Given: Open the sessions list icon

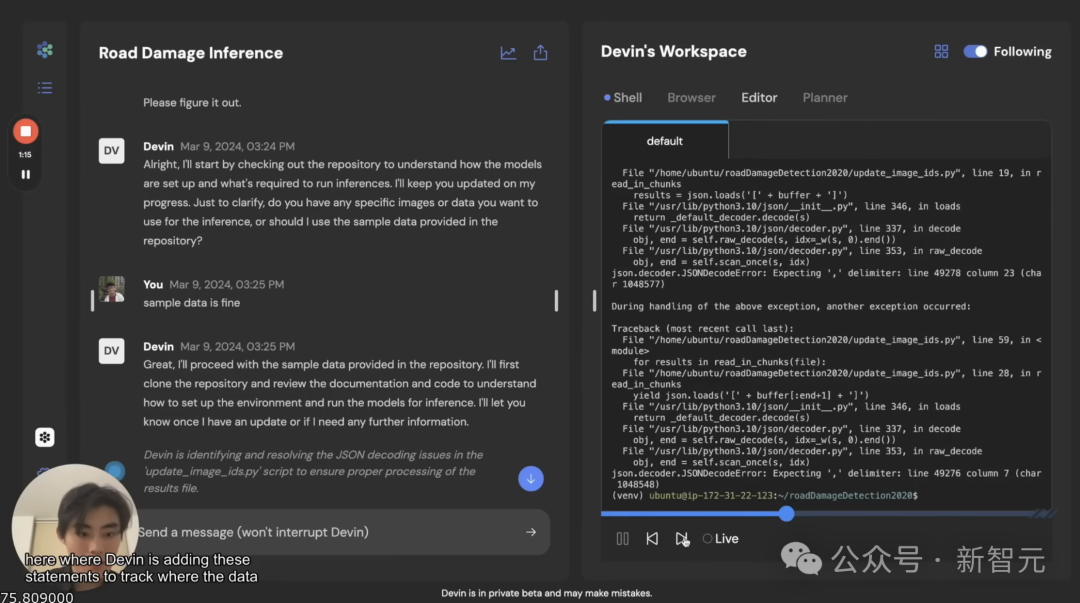Looking at the screenshot, I should click(x=45, y=88).
